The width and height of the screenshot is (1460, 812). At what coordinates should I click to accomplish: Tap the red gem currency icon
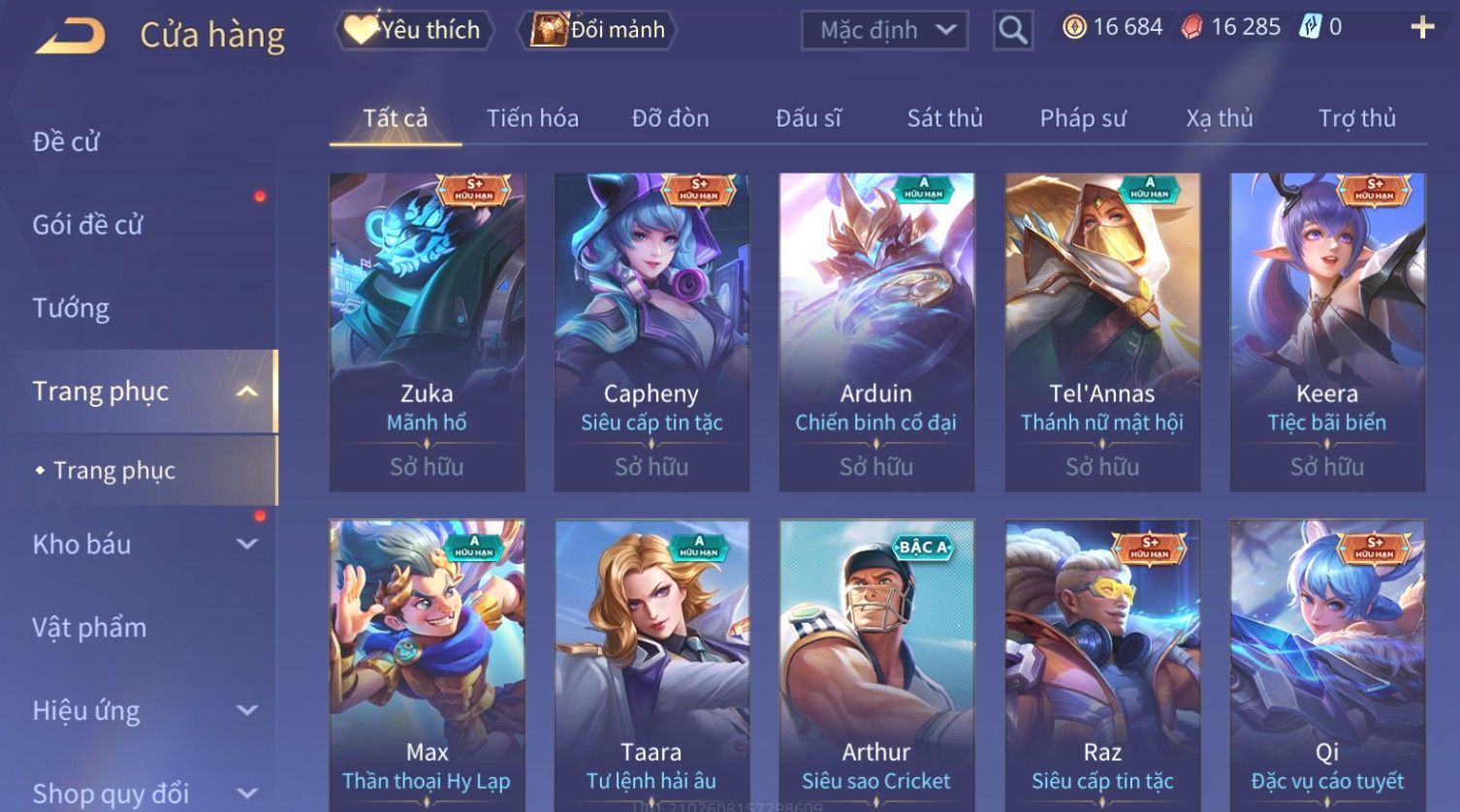click(x=1191, y=27)
